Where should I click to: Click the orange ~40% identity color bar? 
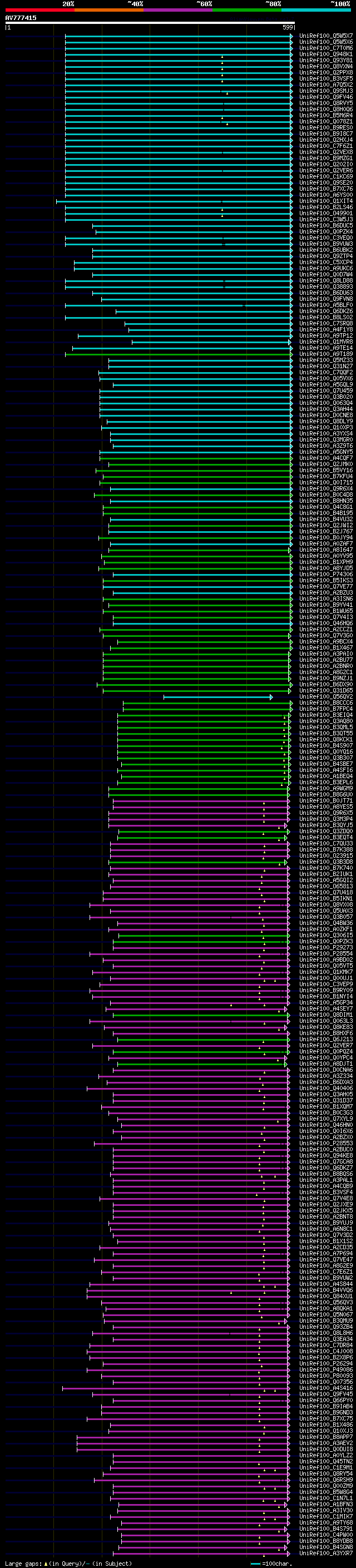point(109,11)
